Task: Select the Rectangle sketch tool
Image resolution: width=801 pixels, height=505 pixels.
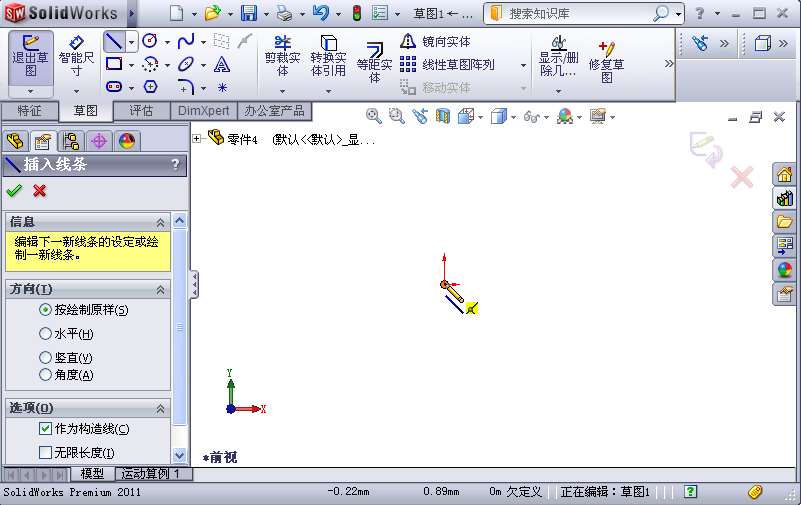Action: (x=113, y=64)
